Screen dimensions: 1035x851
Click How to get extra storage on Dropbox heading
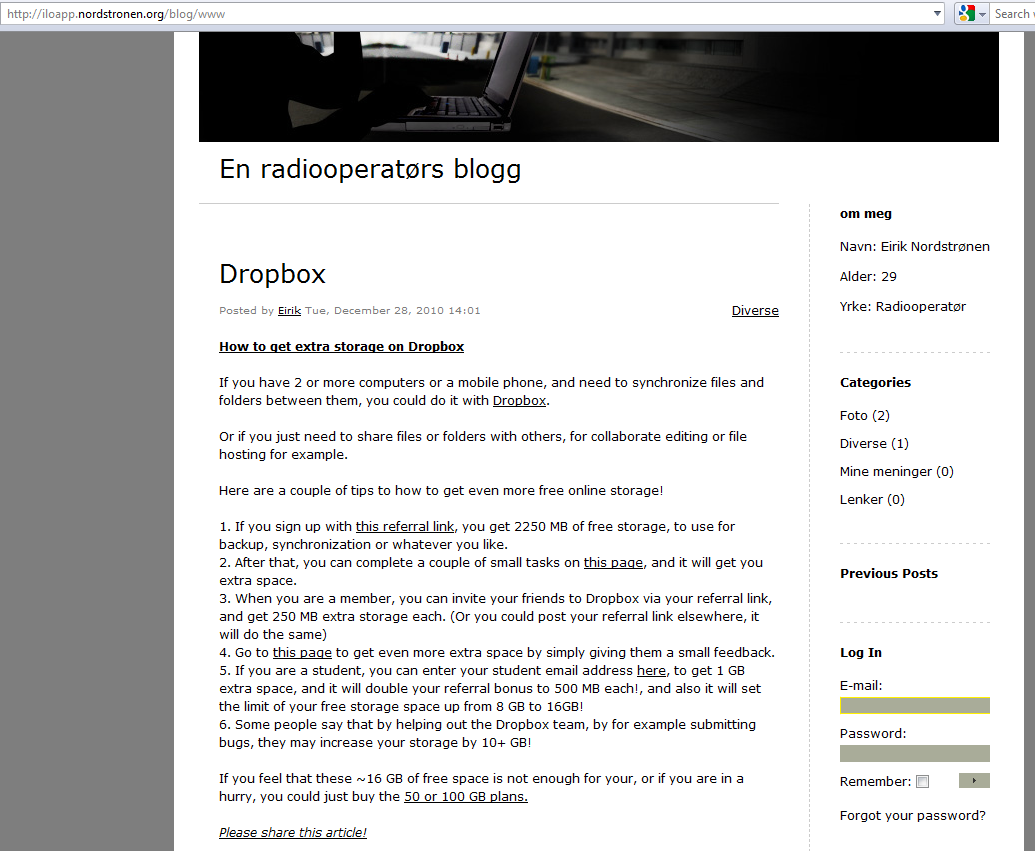coord(341,347)
